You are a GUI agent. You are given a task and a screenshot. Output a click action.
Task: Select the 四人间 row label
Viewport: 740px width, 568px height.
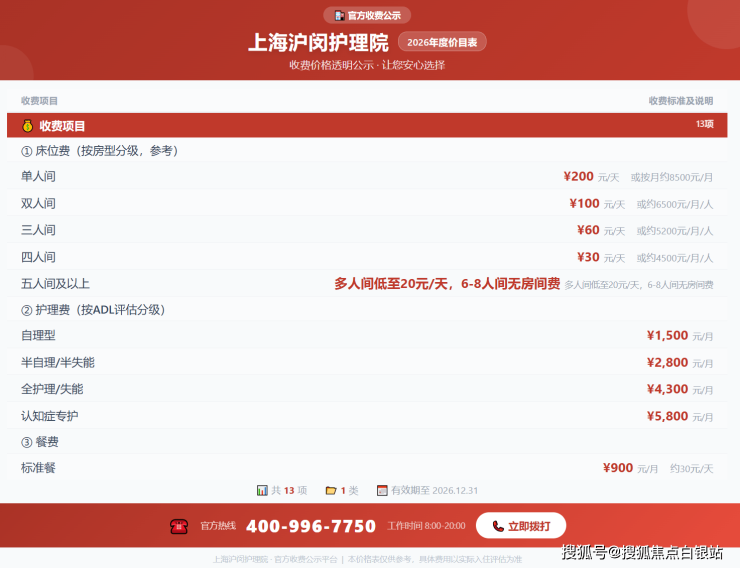click(x=38, y=257)
